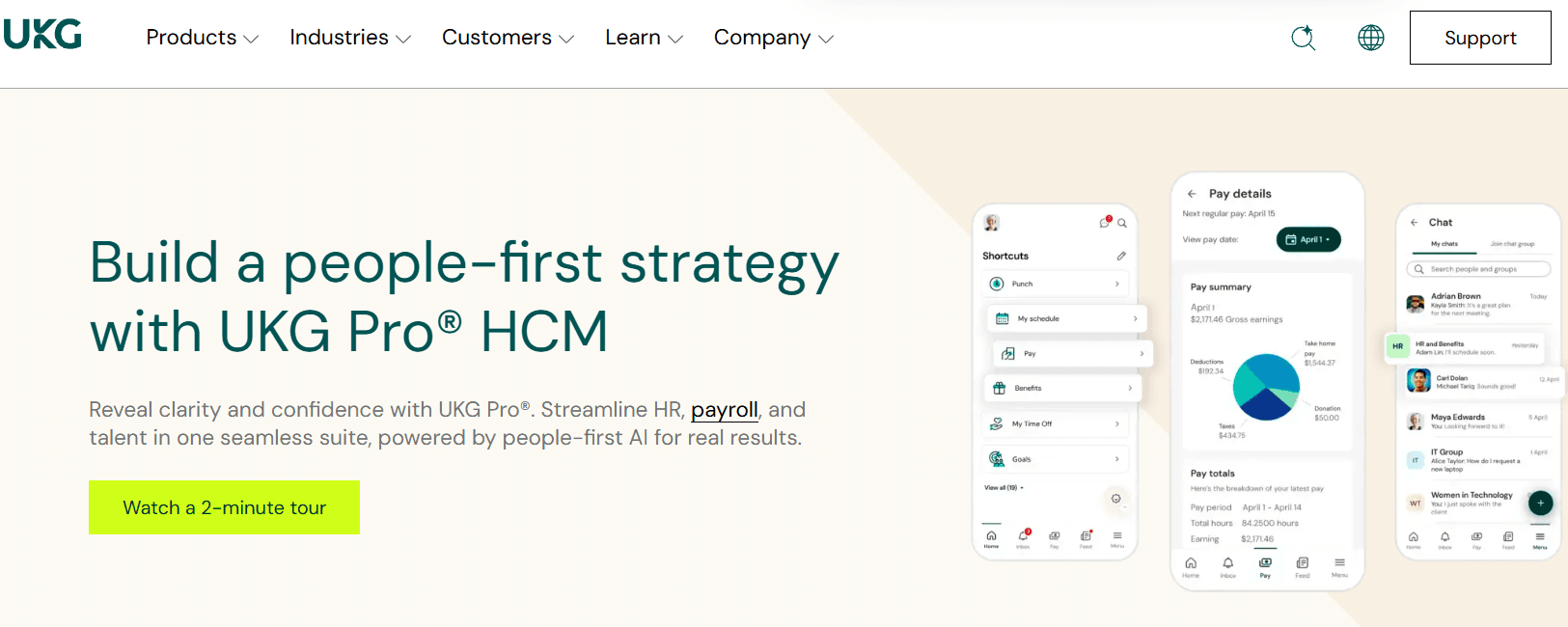The image size is (1568, 627).
Task: Click the Search people and groups field
Action: click(1478, 269)
